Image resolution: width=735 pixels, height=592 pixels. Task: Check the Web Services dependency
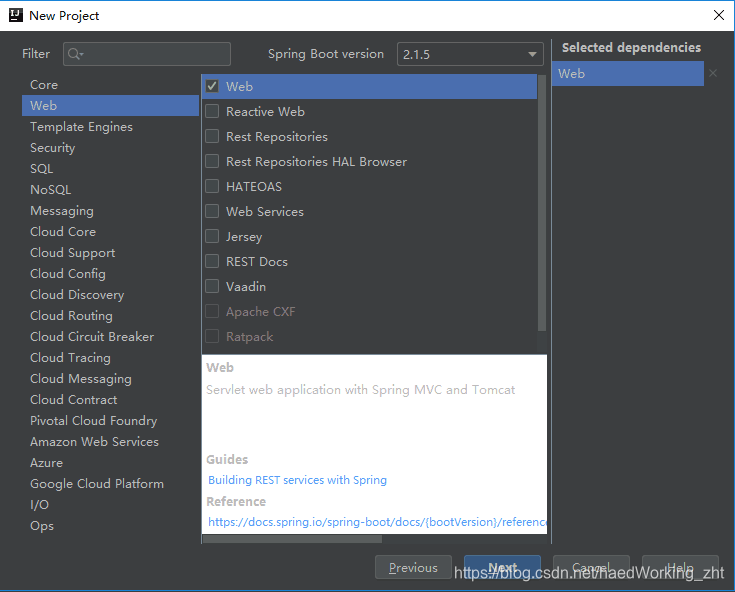coord(212,211)
